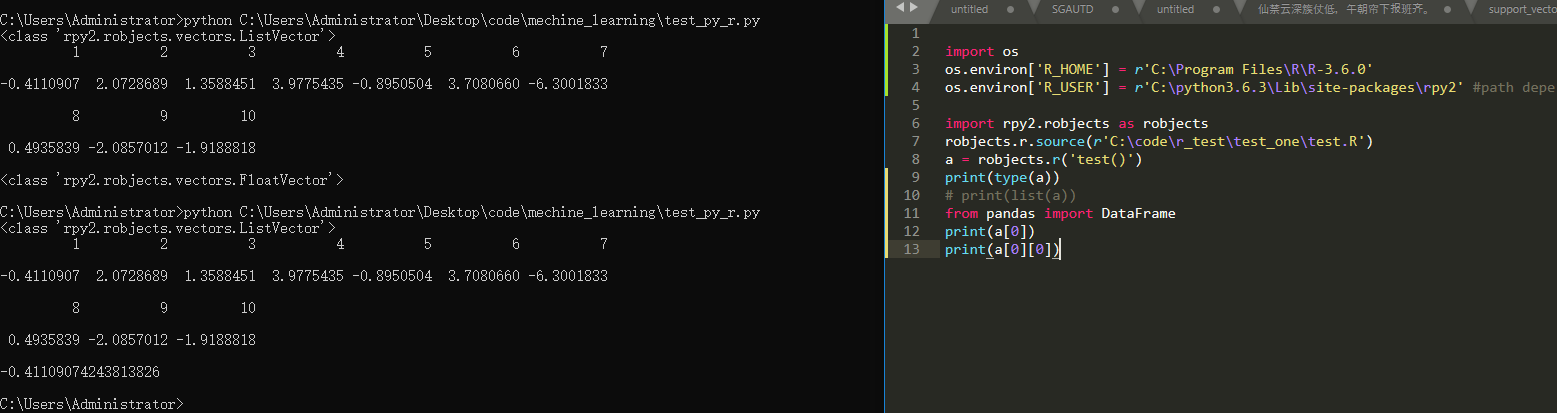Click the R_HOME environ assignment line
Image resolution: width=1557 pixels, height=413 pixels.
pos(1158,69)
